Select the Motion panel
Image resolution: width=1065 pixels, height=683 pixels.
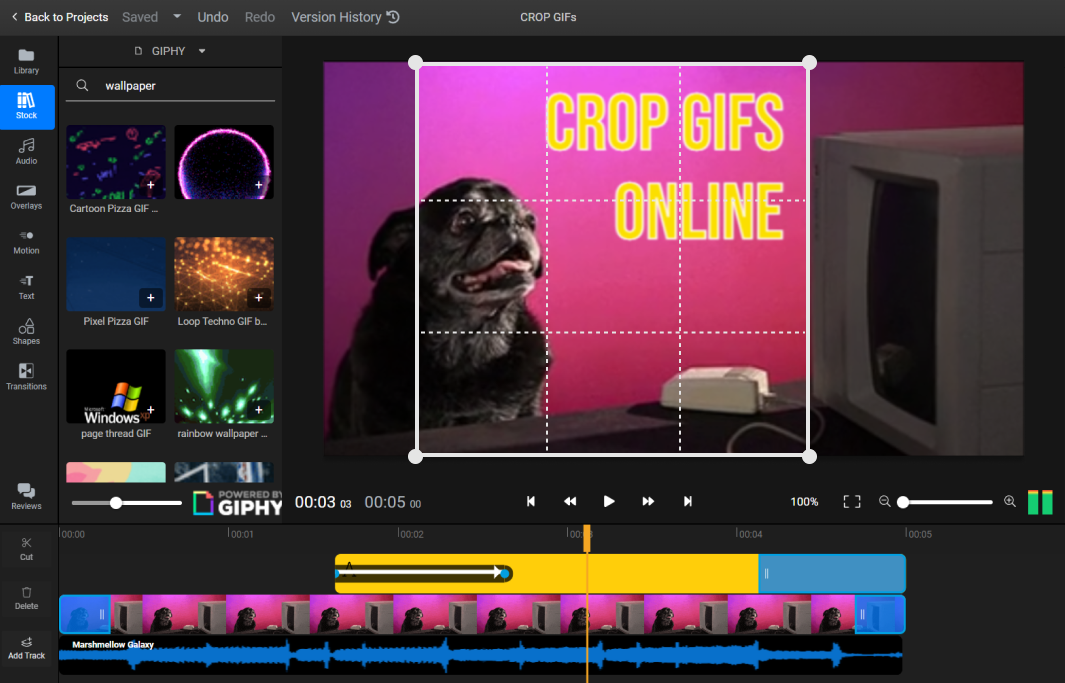coord(26,241)
